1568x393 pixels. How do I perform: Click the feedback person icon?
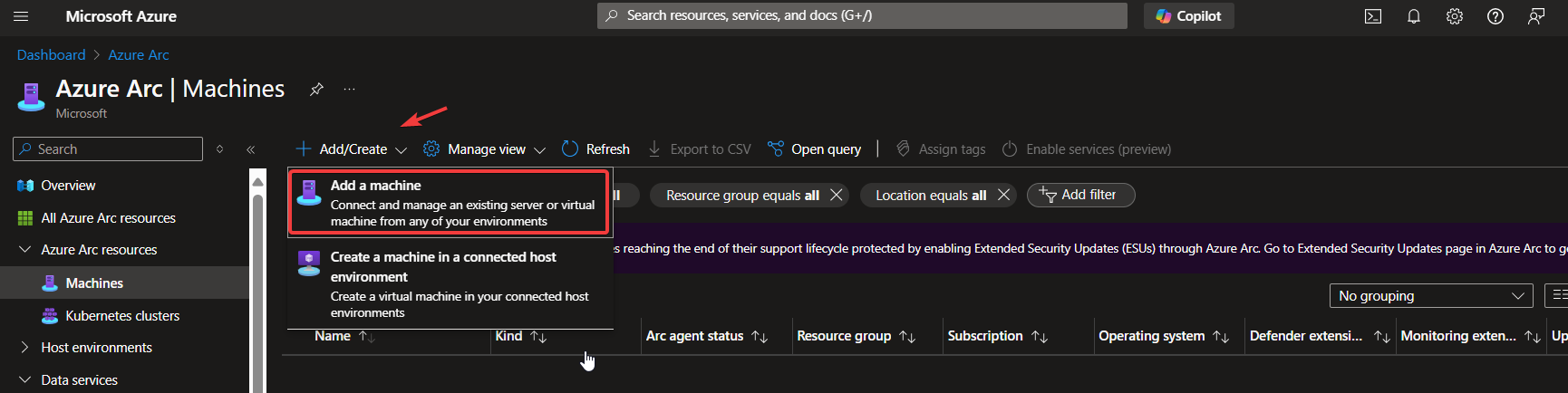pos(1536,16)
